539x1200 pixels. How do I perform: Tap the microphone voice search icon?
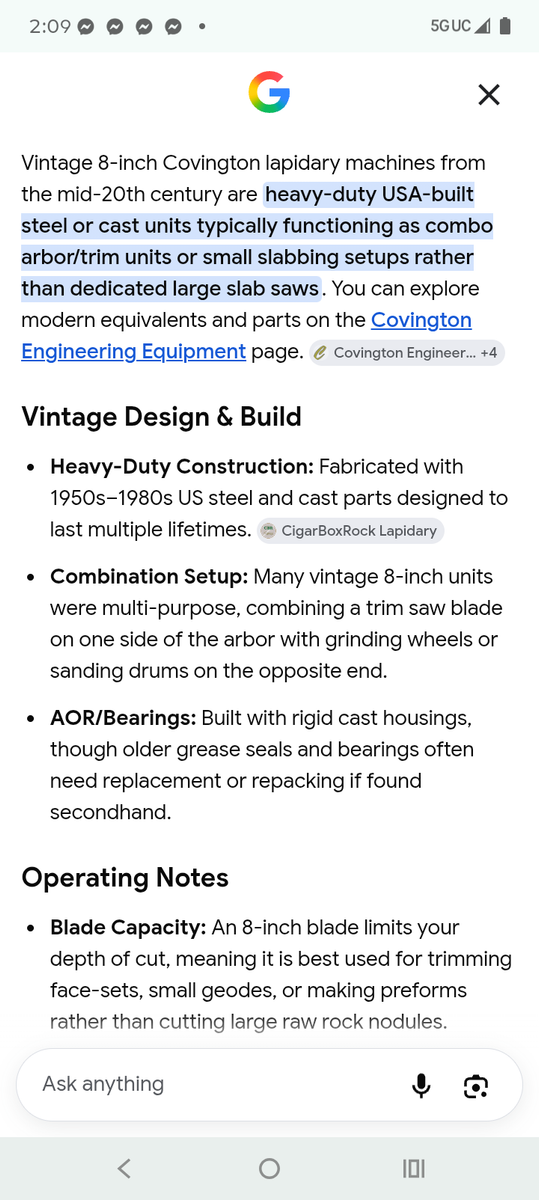coord(421,1085)
